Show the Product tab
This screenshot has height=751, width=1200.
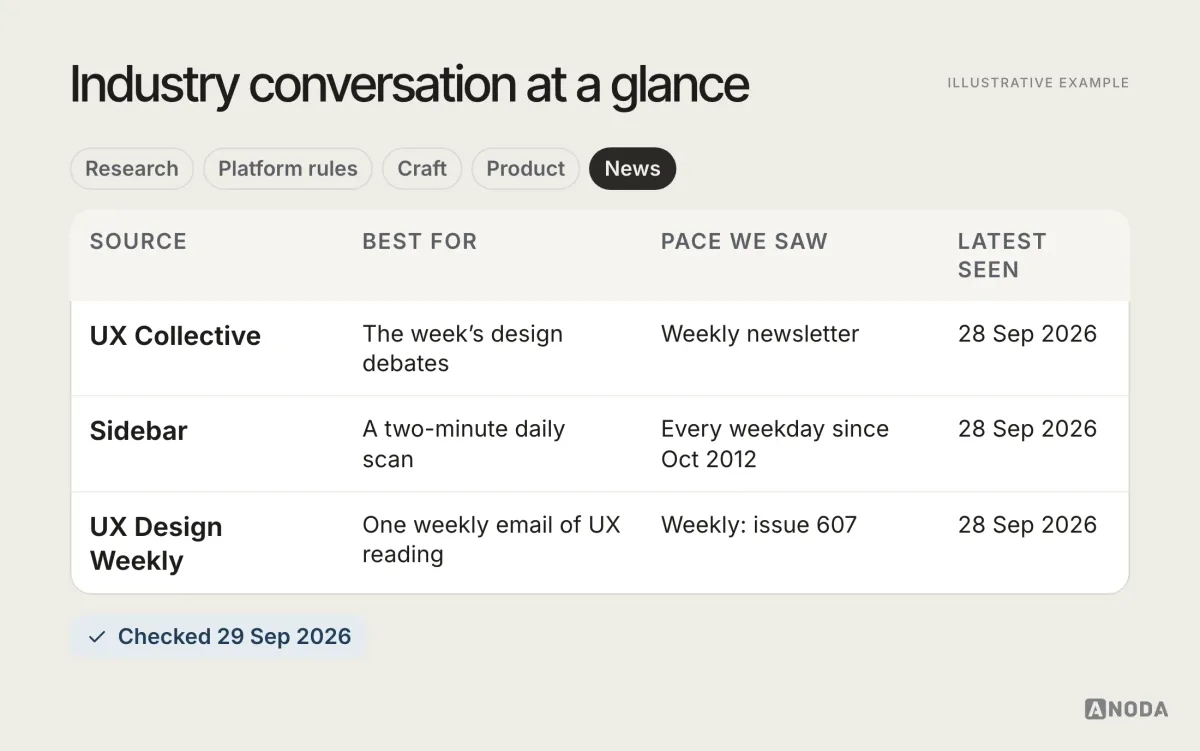click(526, 168)
